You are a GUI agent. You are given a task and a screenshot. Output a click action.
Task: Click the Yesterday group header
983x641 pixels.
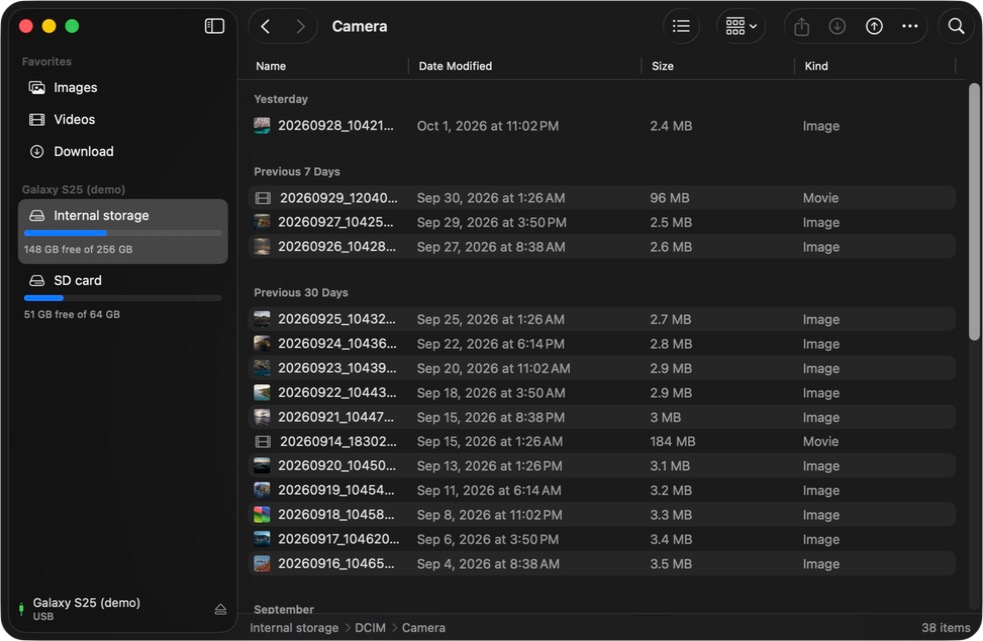pos(281,99)
